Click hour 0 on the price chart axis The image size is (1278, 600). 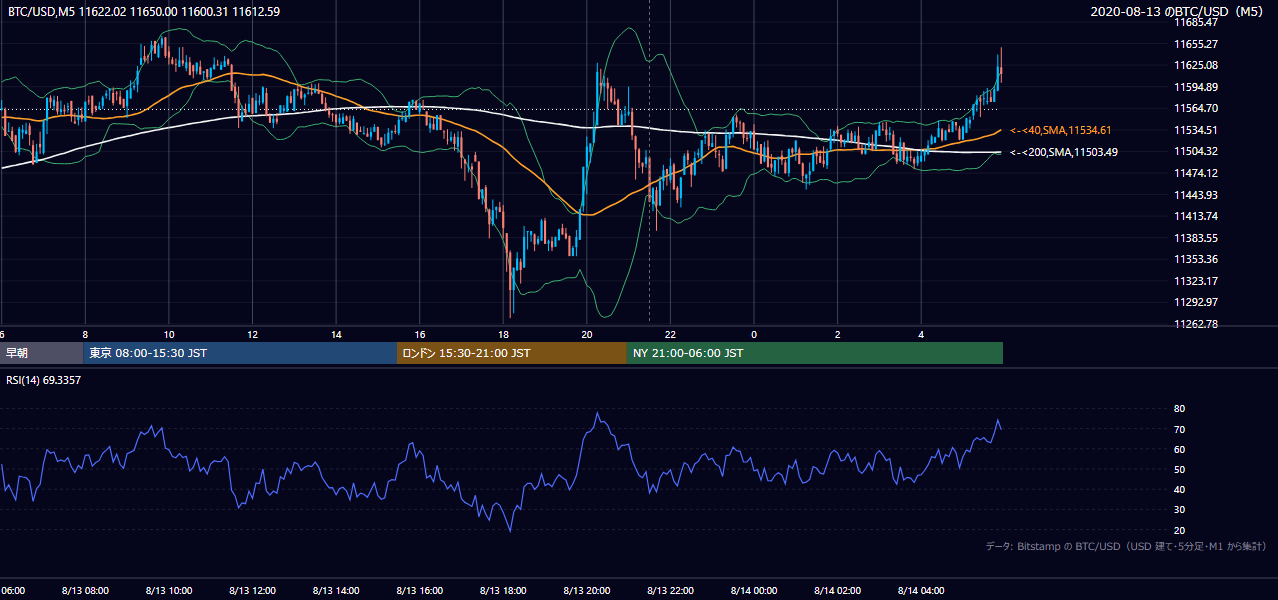(x=755, y=334)
